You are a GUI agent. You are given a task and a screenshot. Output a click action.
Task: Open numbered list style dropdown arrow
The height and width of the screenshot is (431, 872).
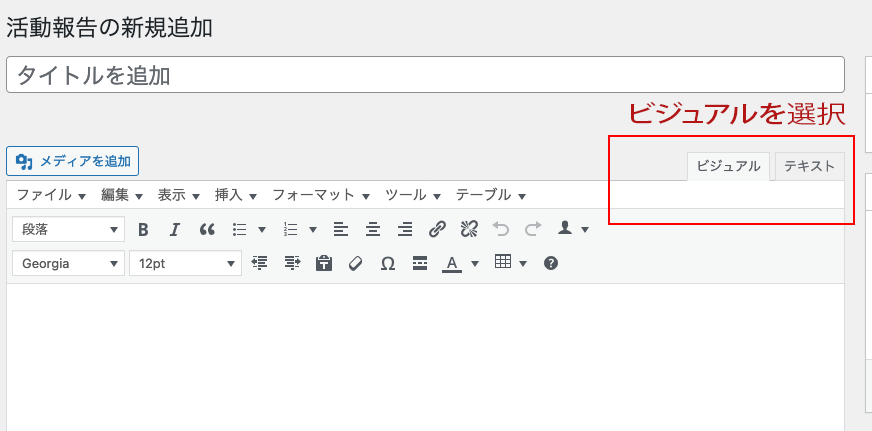click(x=313, y=229)
